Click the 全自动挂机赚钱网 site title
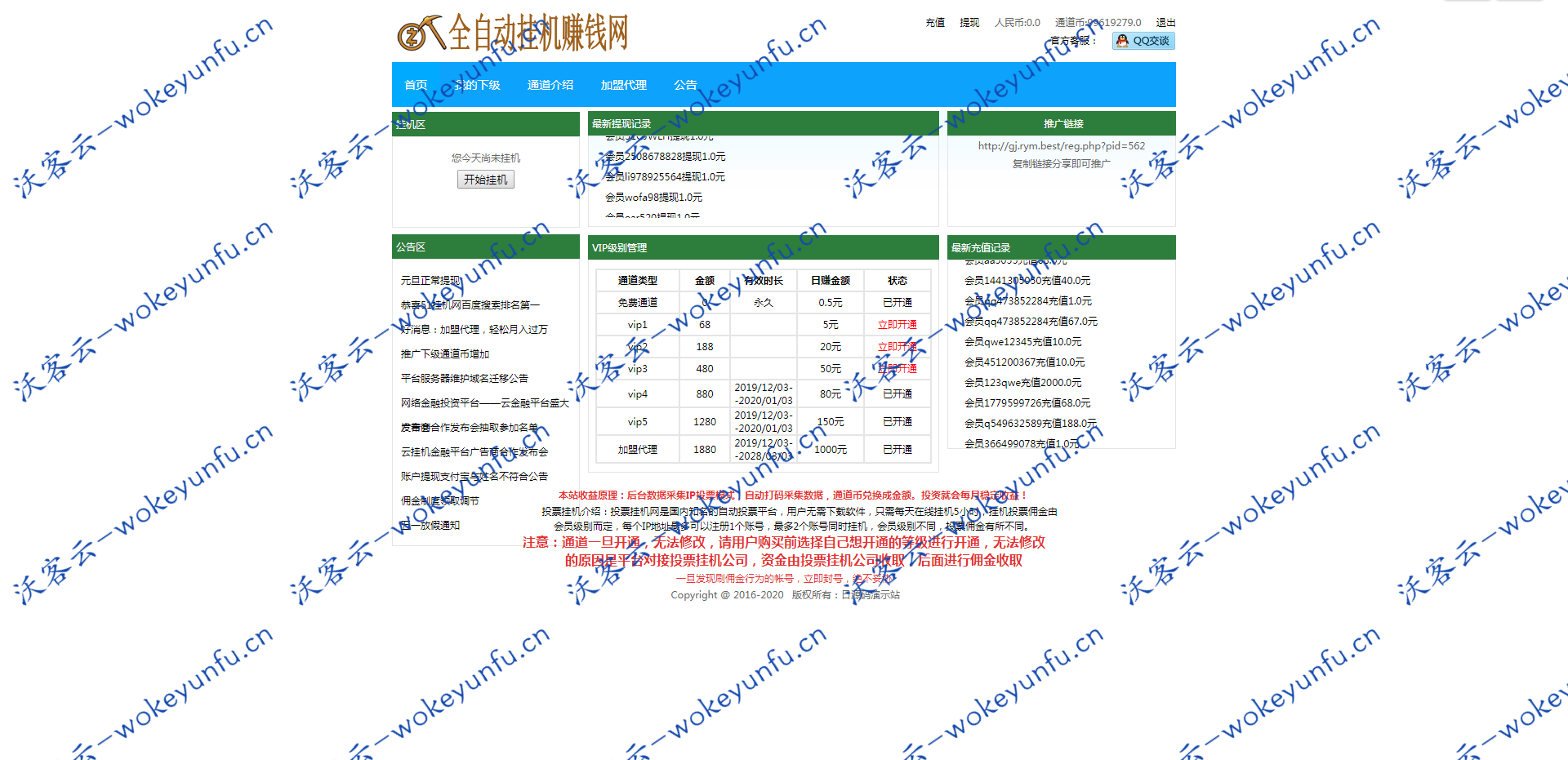The width and height of the screenshot is (1568, 760). tap(539, 33)
